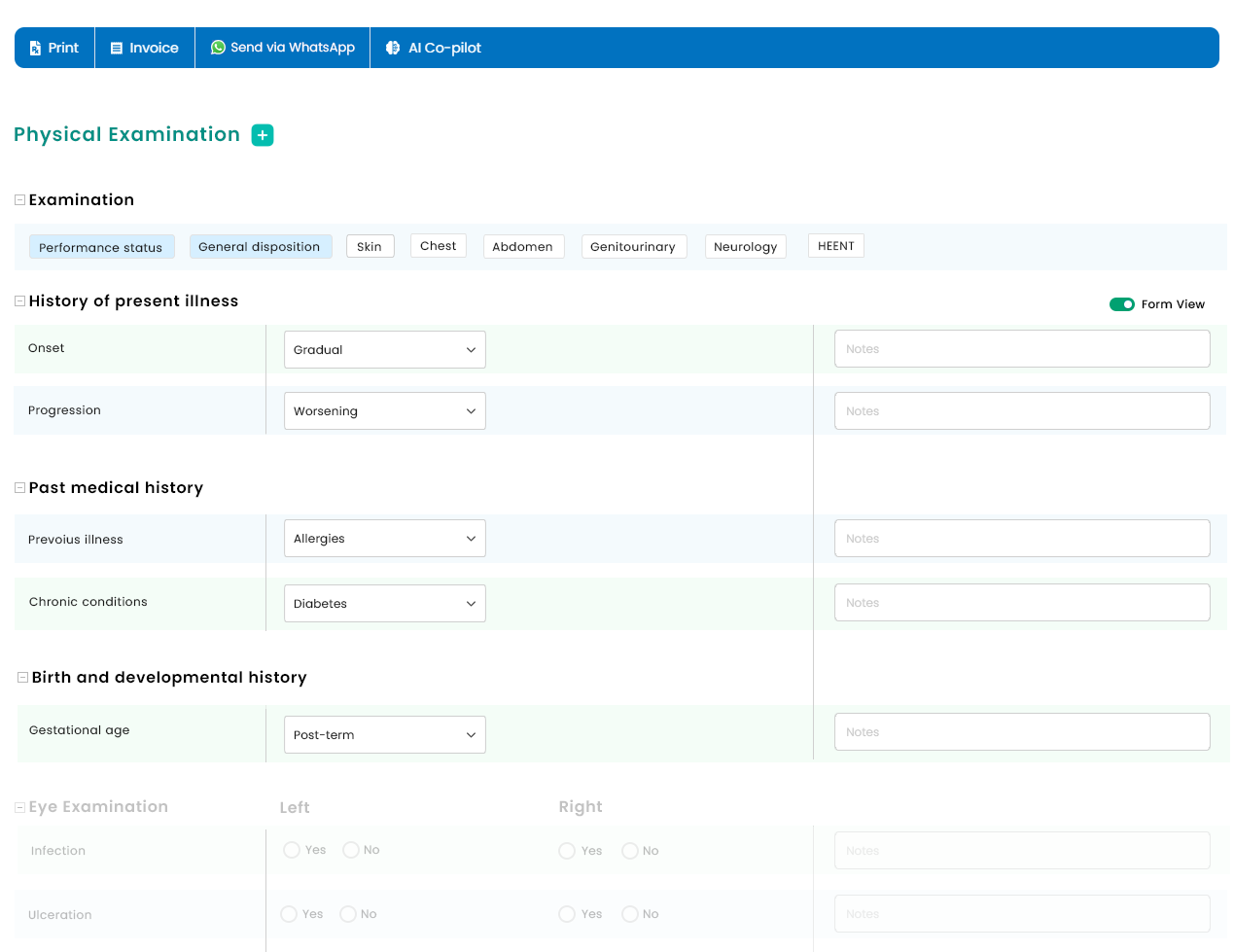1234x952 pixels.
Task: Collapse the Eye Examination section
Action: tap(19, 807)
